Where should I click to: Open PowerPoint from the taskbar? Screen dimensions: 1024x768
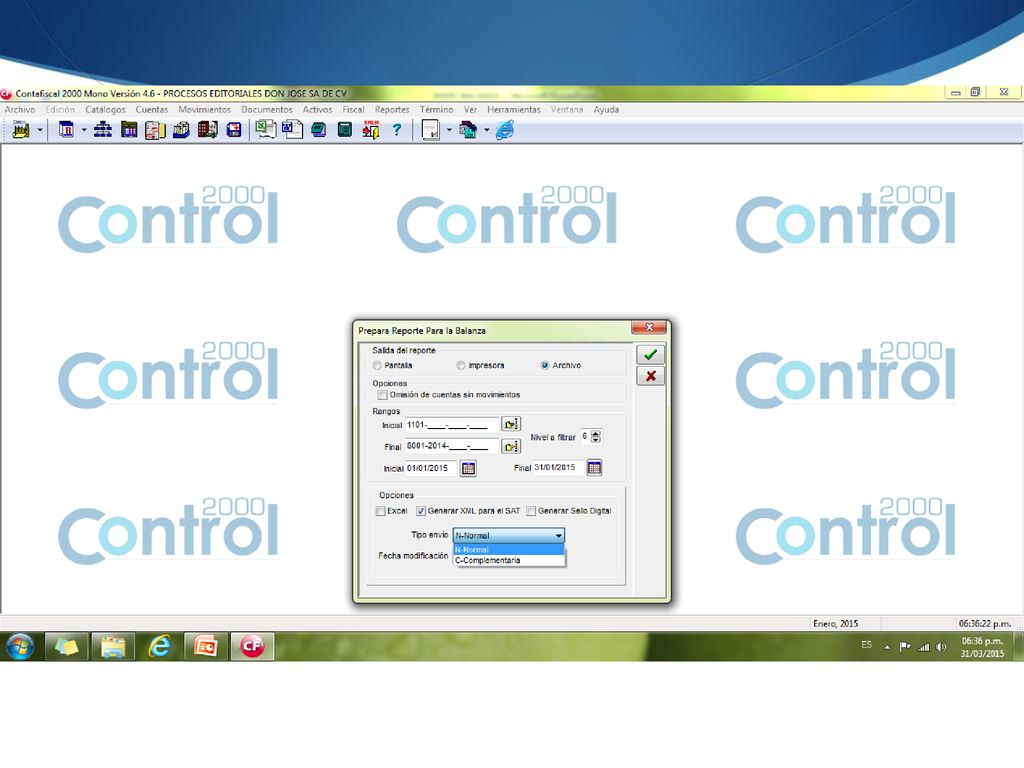pos(206,647)
